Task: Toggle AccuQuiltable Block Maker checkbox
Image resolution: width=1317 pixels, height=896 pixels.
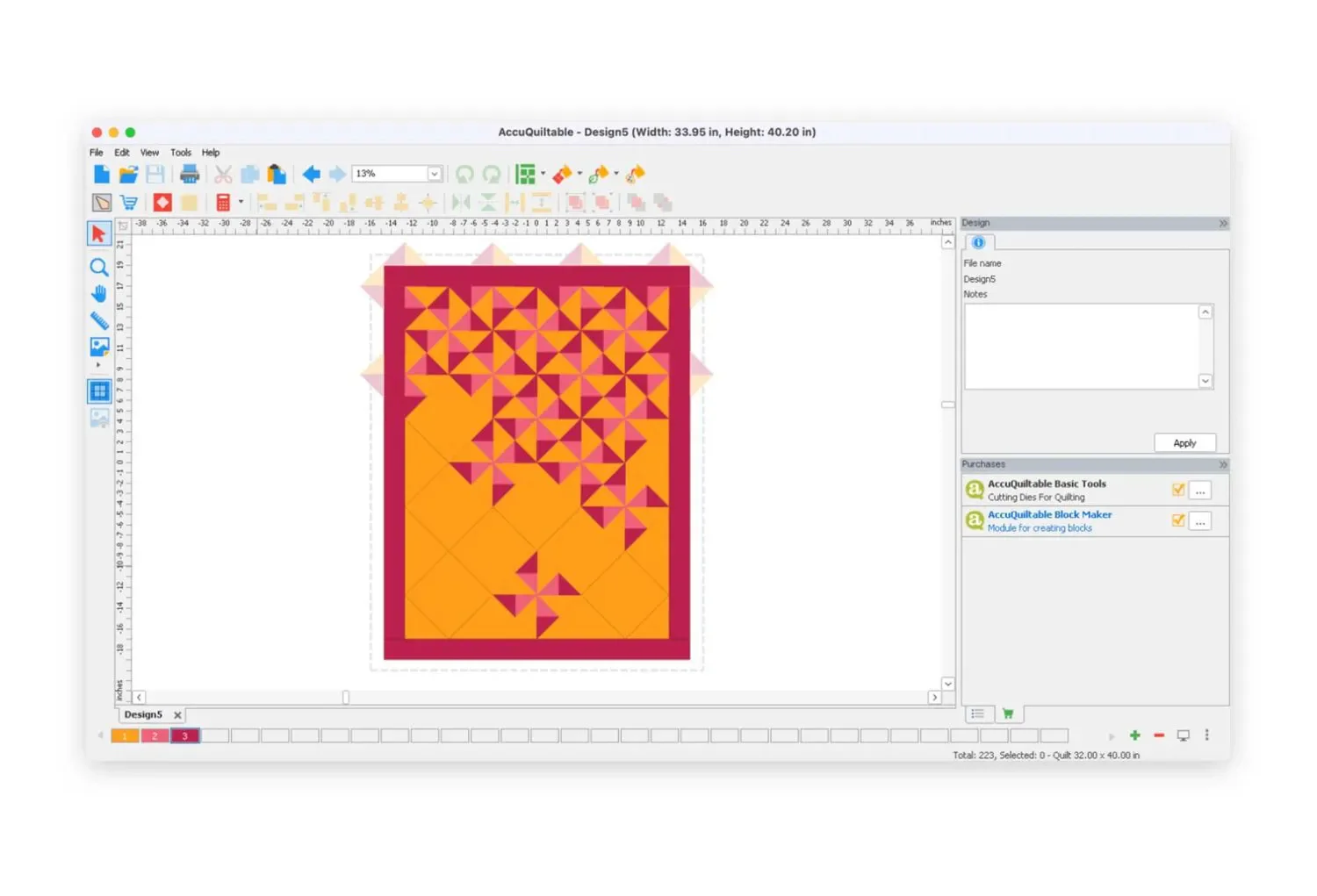Action: 1178,520
